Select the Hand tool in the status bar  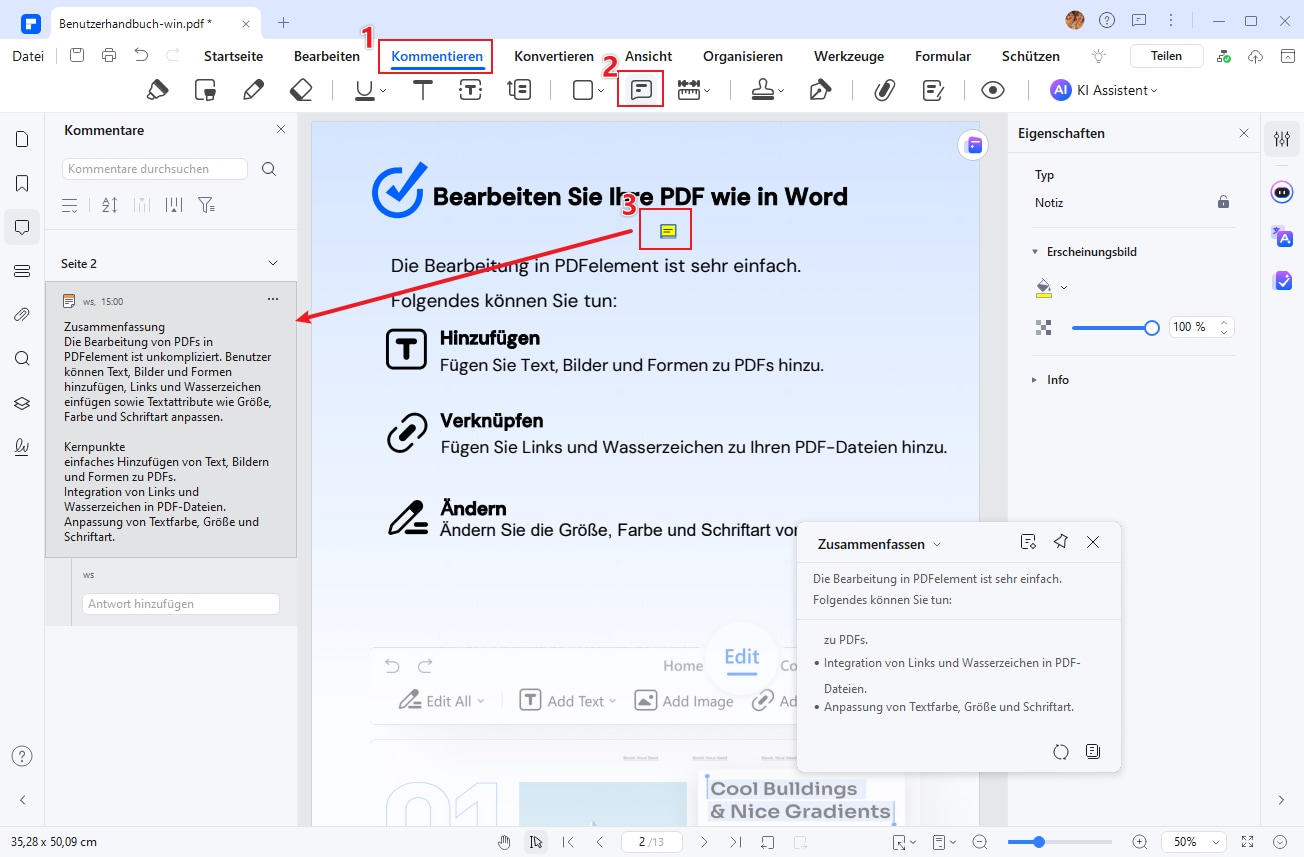[x=504, y=842]
